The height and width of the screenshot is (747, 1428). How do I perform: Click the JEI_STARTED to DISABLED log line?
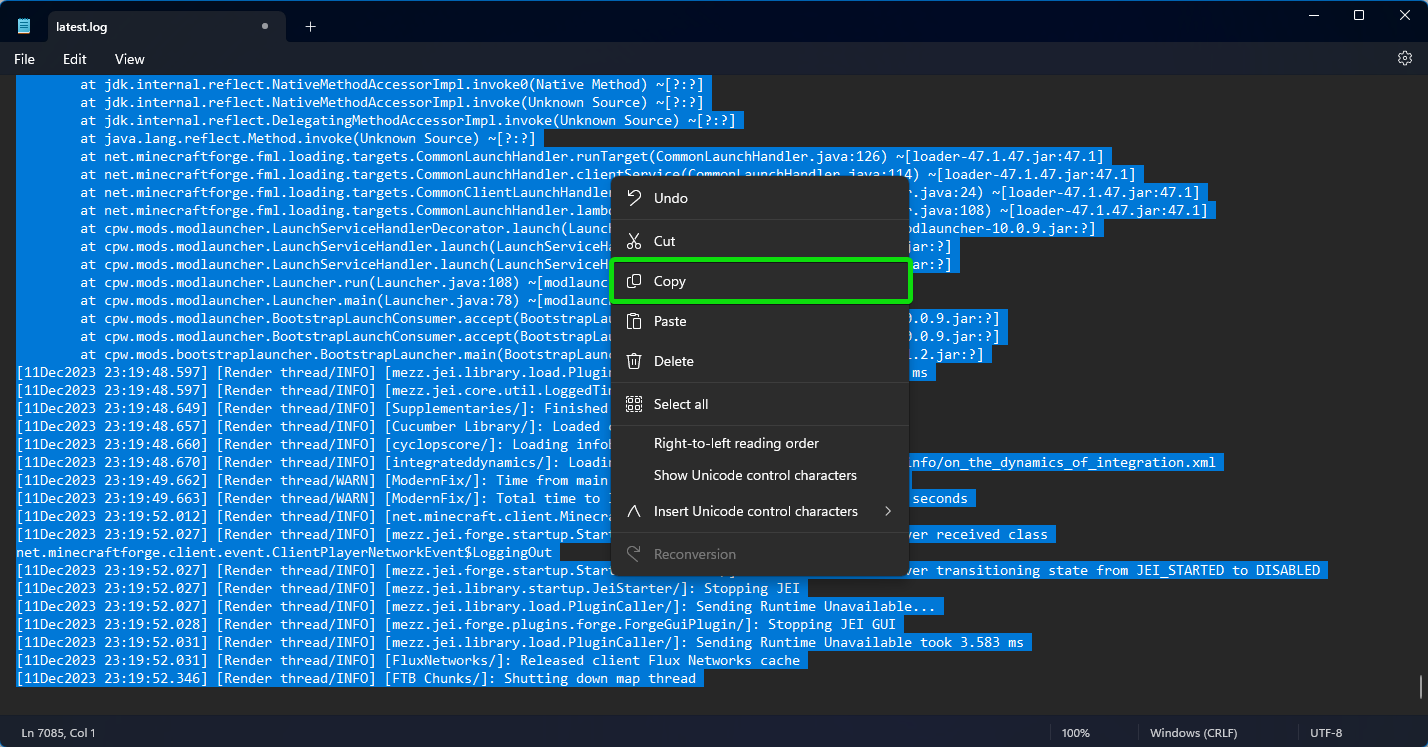[x=672, y=570]
